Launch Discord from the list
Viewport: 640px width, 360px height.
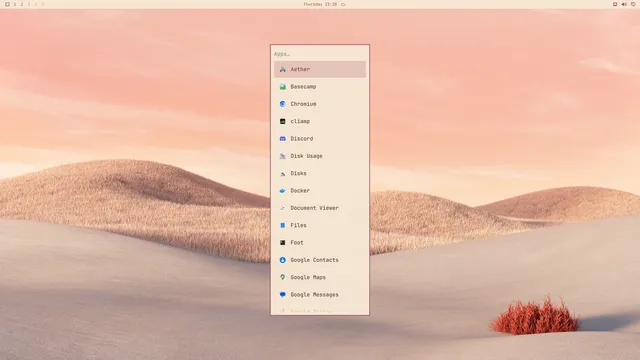click(x=320, y=139)
